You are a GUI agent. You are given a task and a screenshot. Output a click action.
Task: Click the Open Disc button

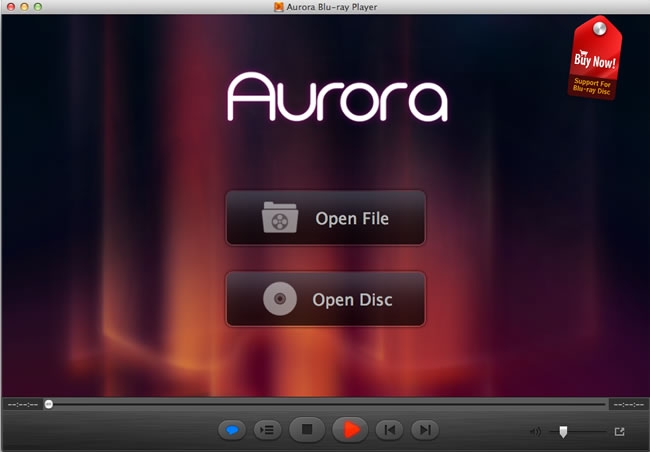tap(325, 299)
